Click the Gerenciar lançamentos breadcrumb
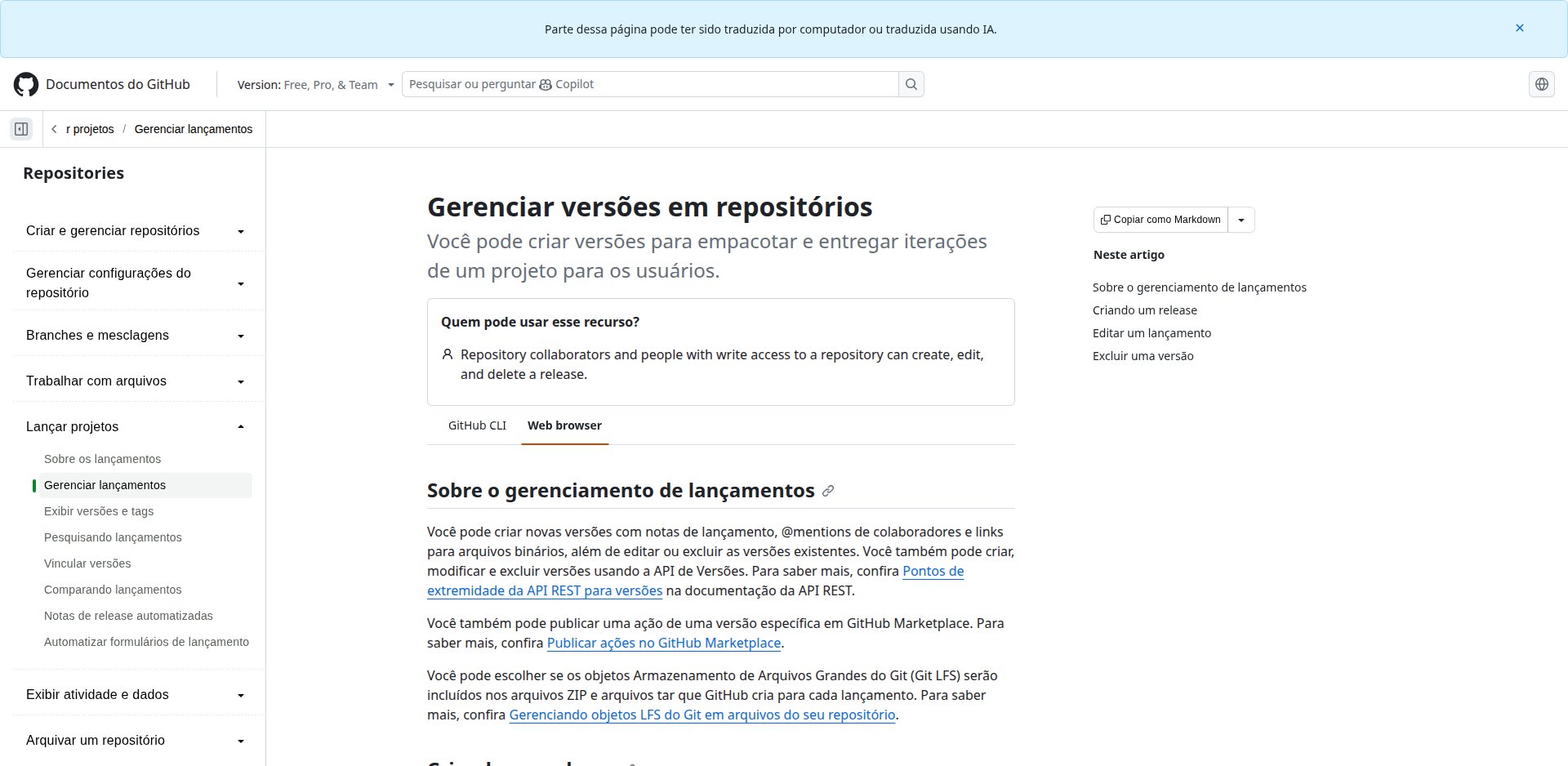This screenshot has width=1568, height=766. (x=194, y=129)
